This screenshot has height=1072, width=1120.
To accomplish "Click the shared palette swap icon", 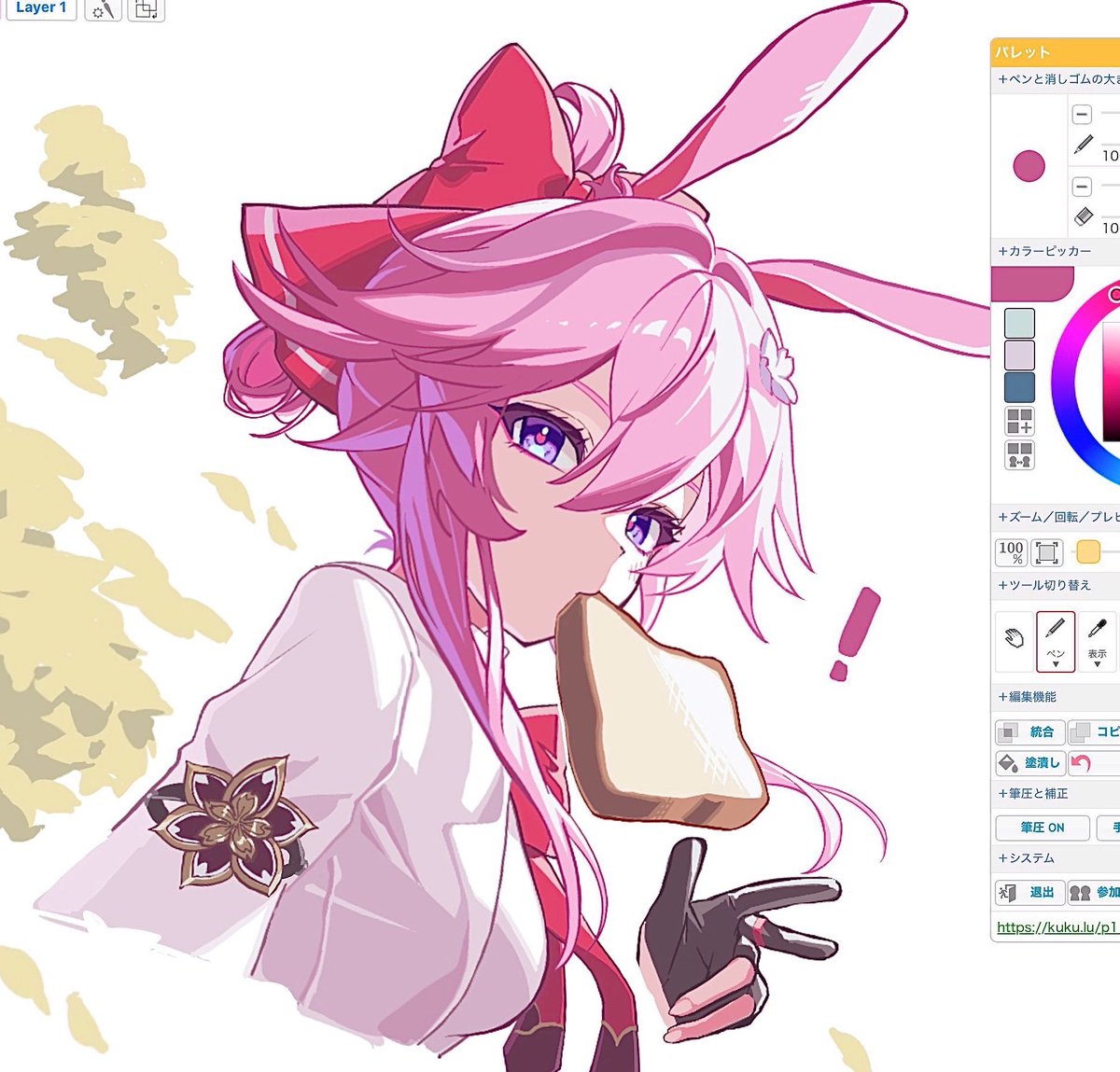I will click(x=1019, y=454).
